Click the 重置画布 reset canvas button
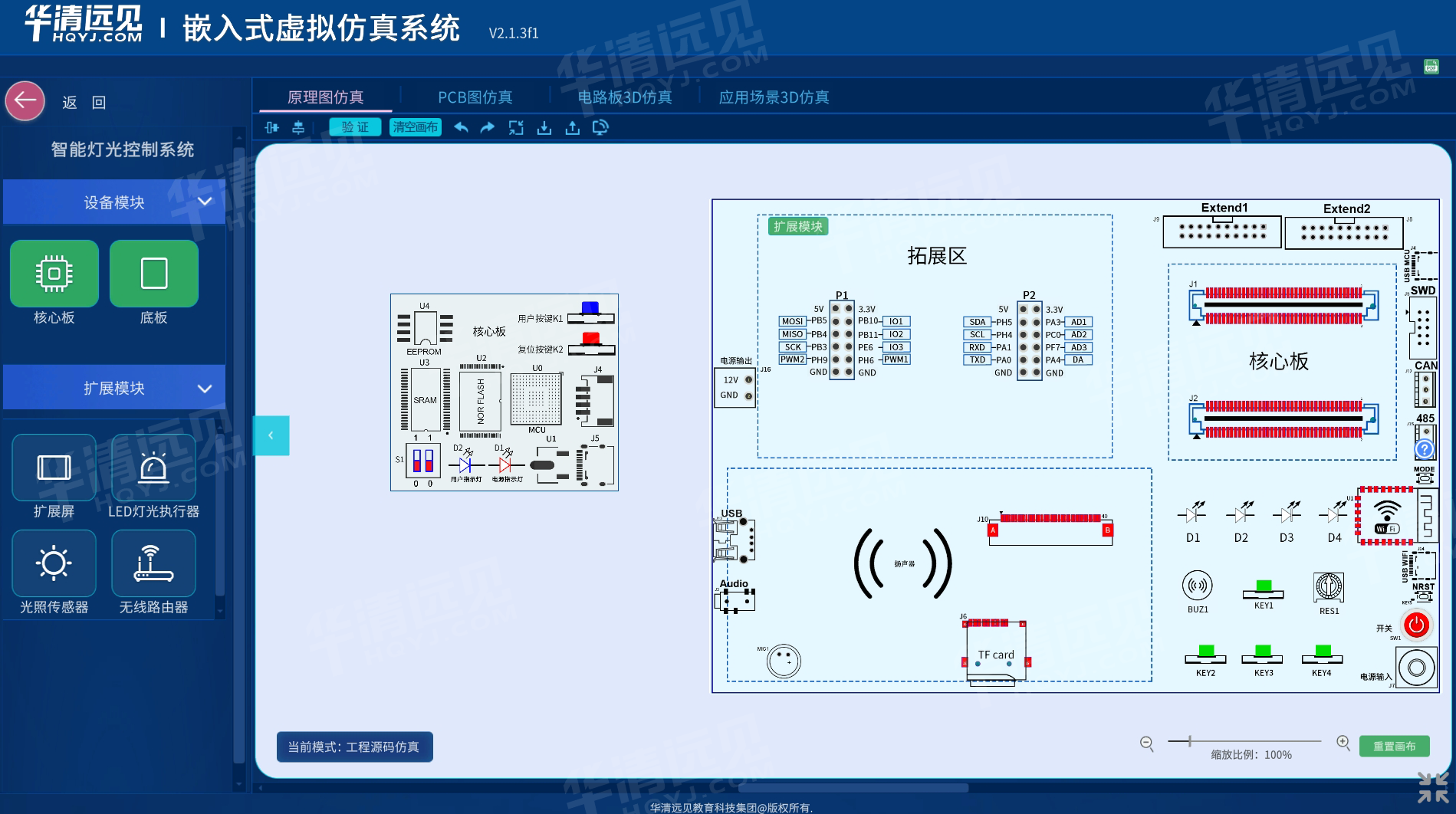1456x814 pixels. tap(1394, 746)
